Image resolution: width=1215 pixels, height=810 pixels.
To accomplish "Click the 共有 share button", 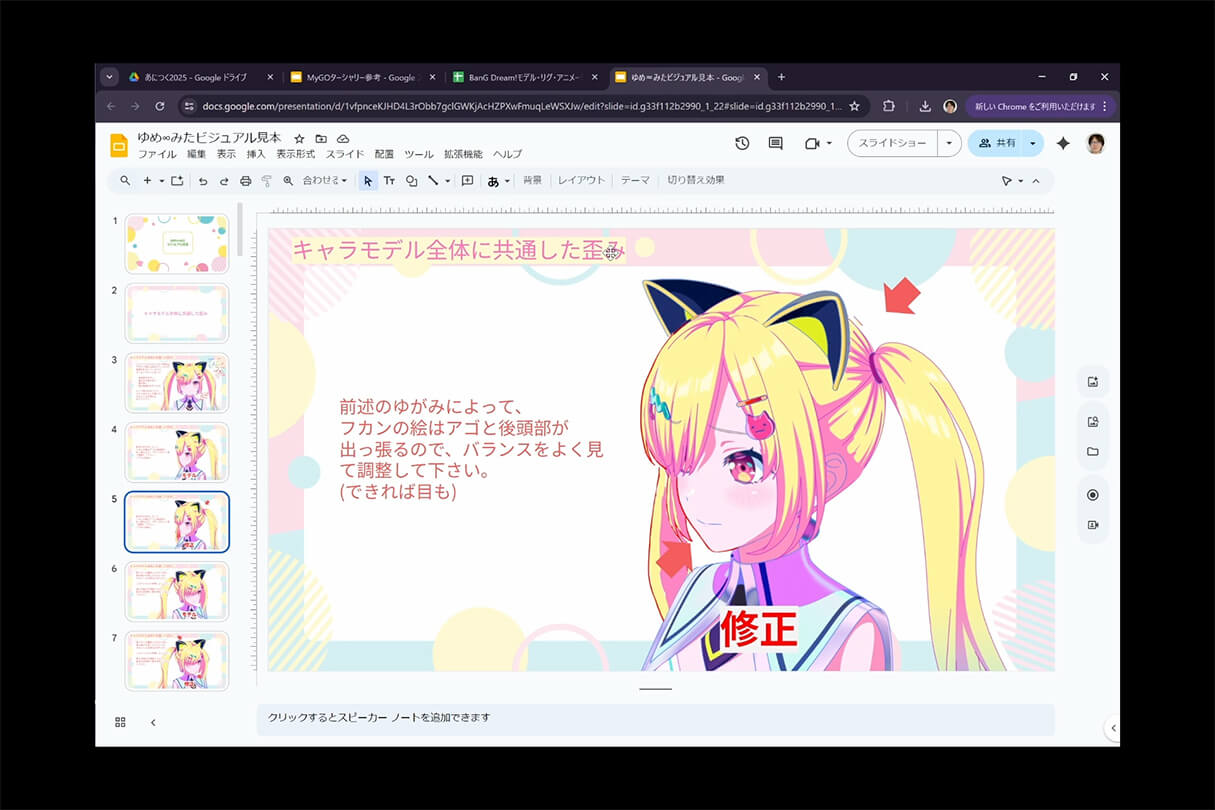I will (x=996, y=144).
